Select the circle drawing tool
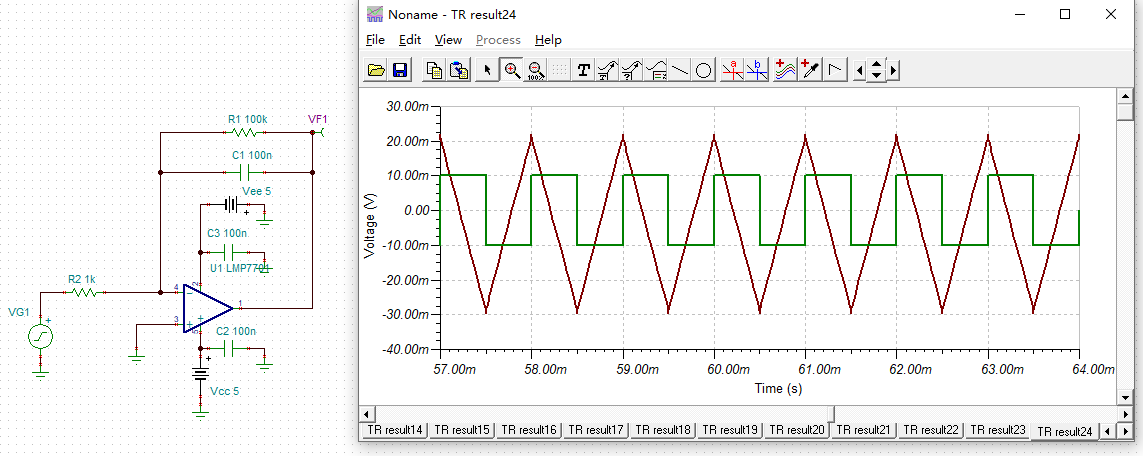1143x456 pixels. click(x=703, y=70)
